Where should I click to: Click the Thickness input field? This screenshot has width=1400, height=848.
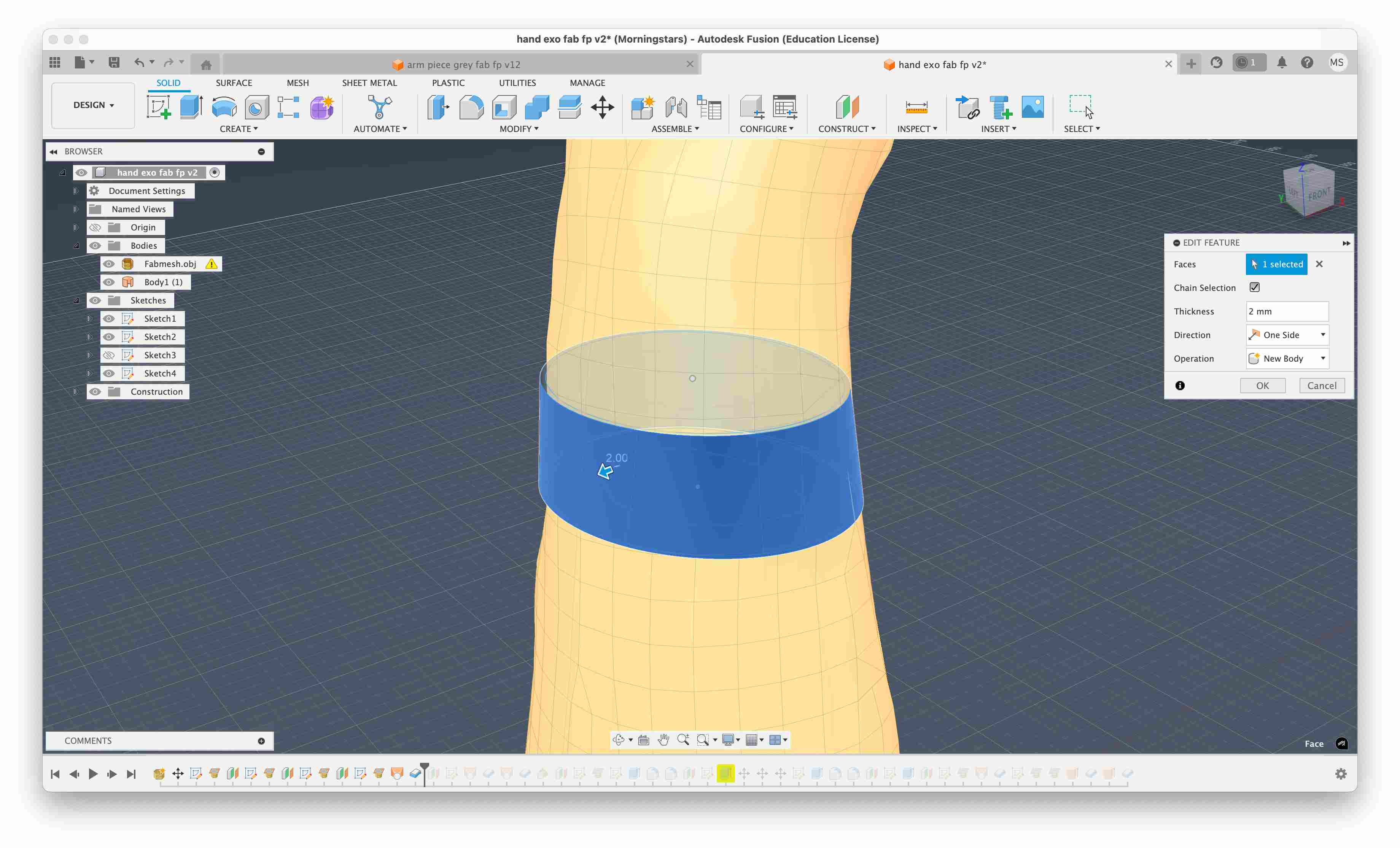click(x=1287, y=311)
